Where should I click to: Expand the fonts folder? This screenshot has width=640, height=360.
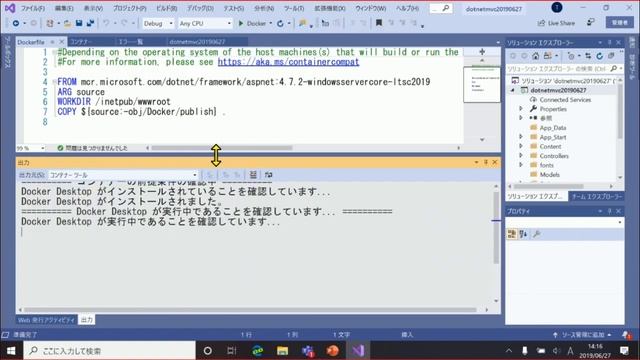[521, 165]
